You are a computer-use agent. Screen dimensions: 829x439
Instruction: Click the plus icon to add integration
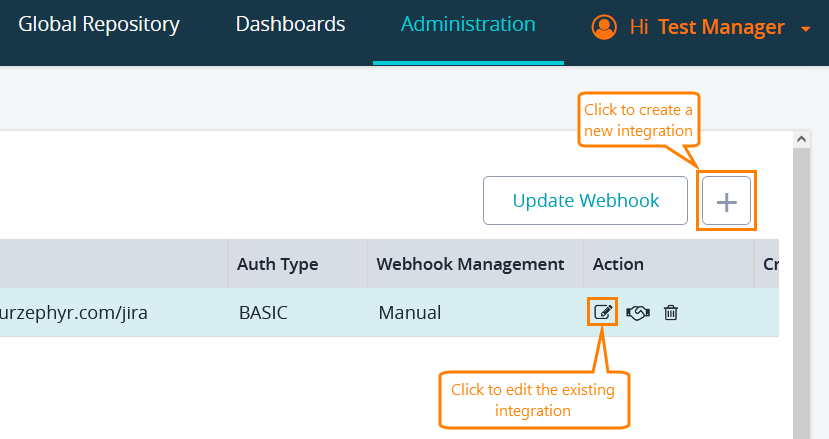coord(726,201)
